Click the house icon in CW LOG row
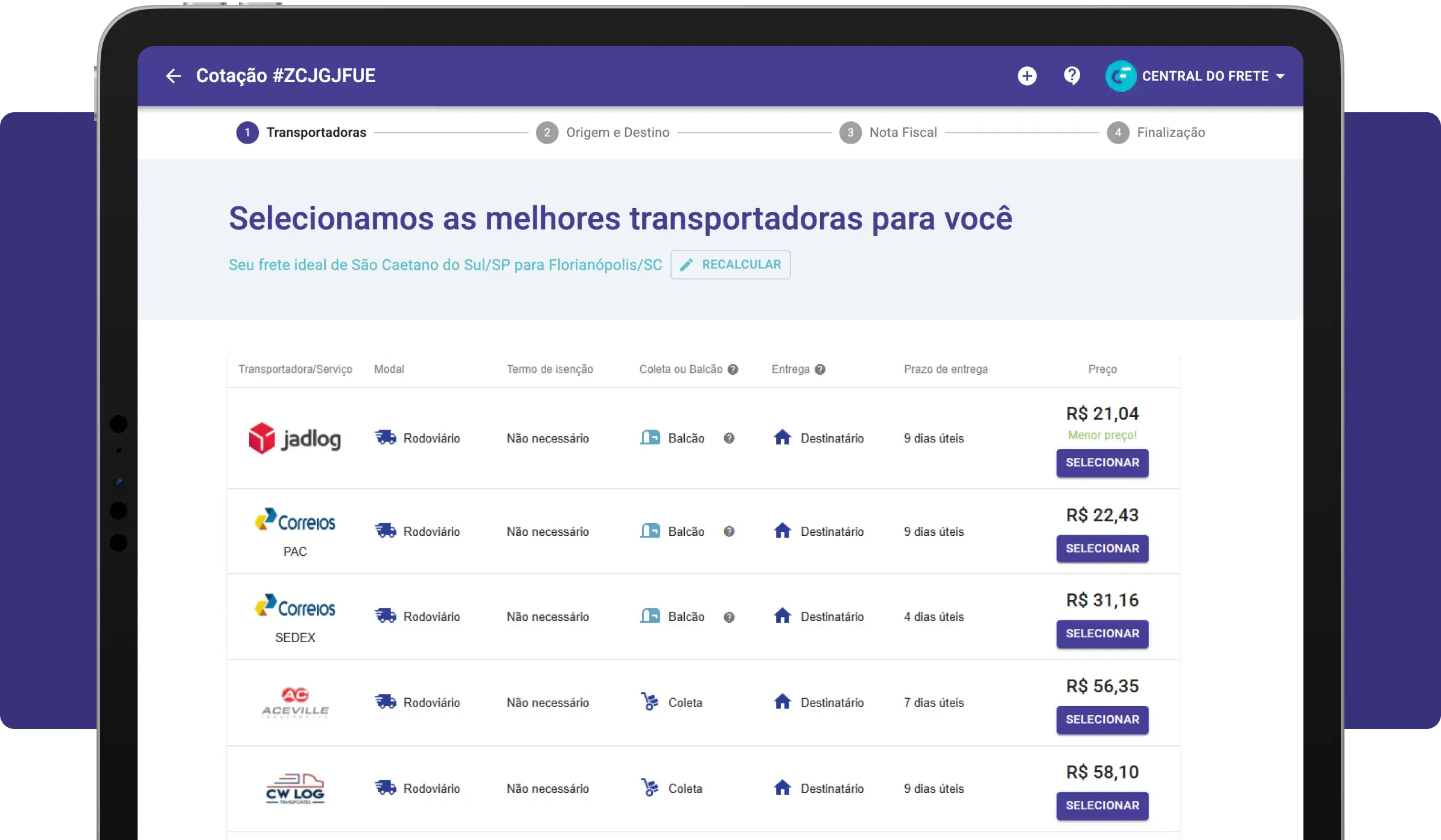1441x840 pixels. tap(783, 787)
